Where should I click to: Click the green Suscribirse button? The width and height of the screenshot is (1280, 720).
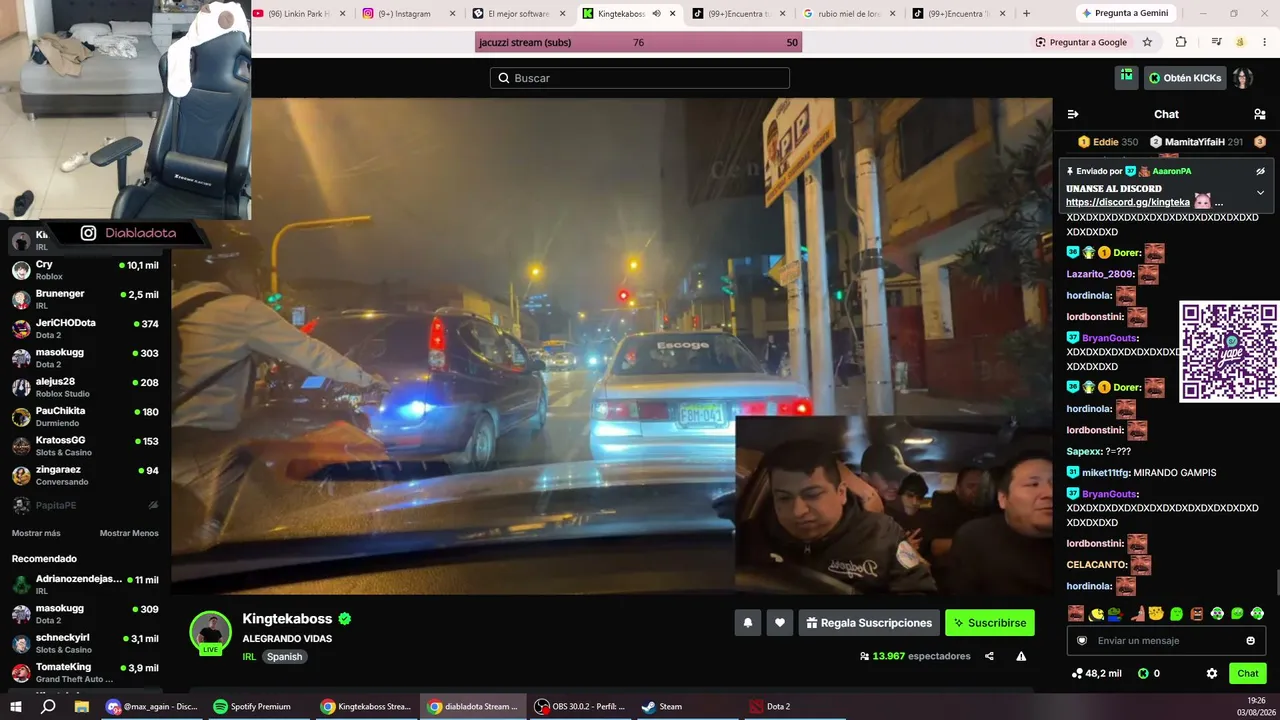(990, 623)
